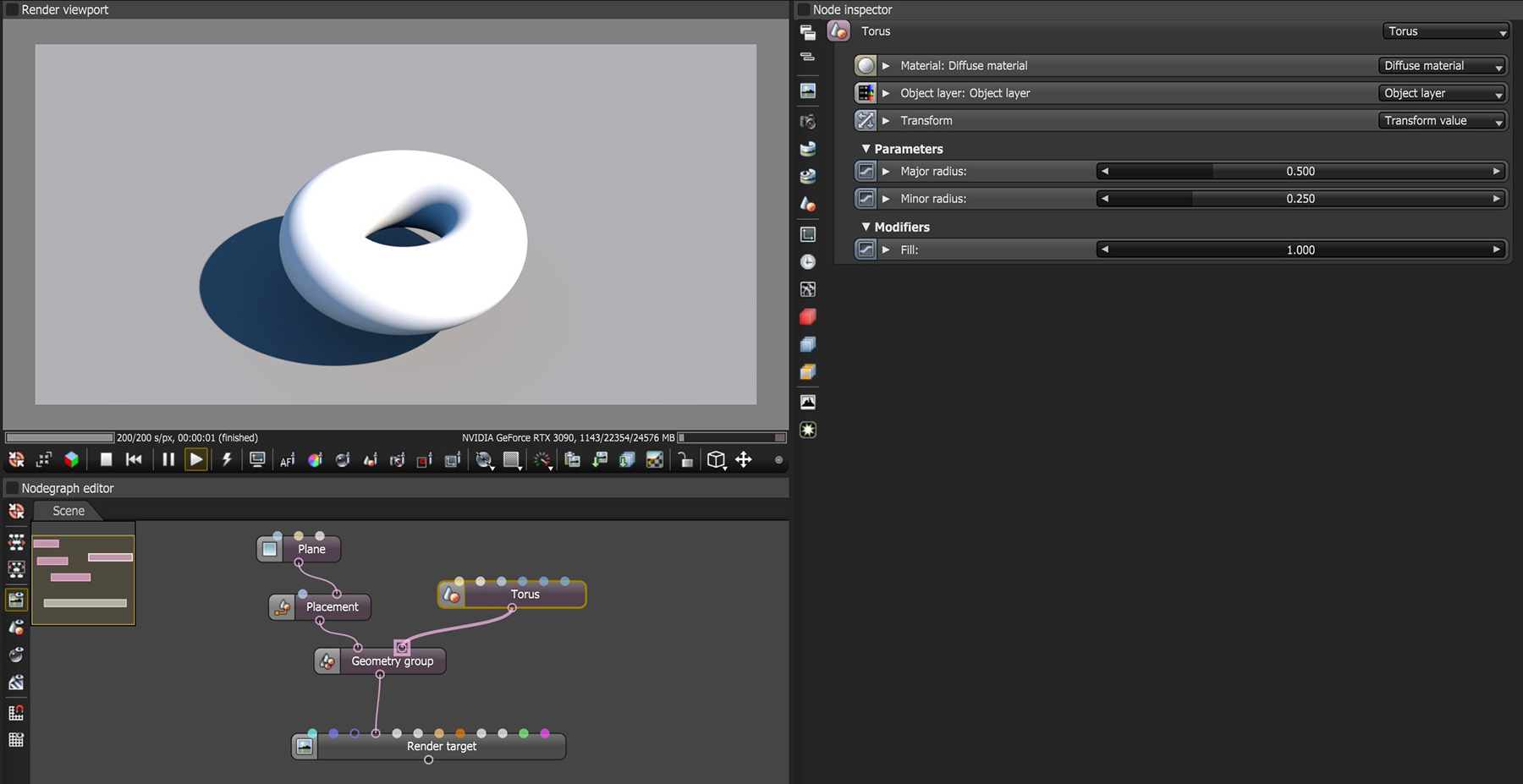Open the clay mode sphere dropdown icon

point(484,459)
